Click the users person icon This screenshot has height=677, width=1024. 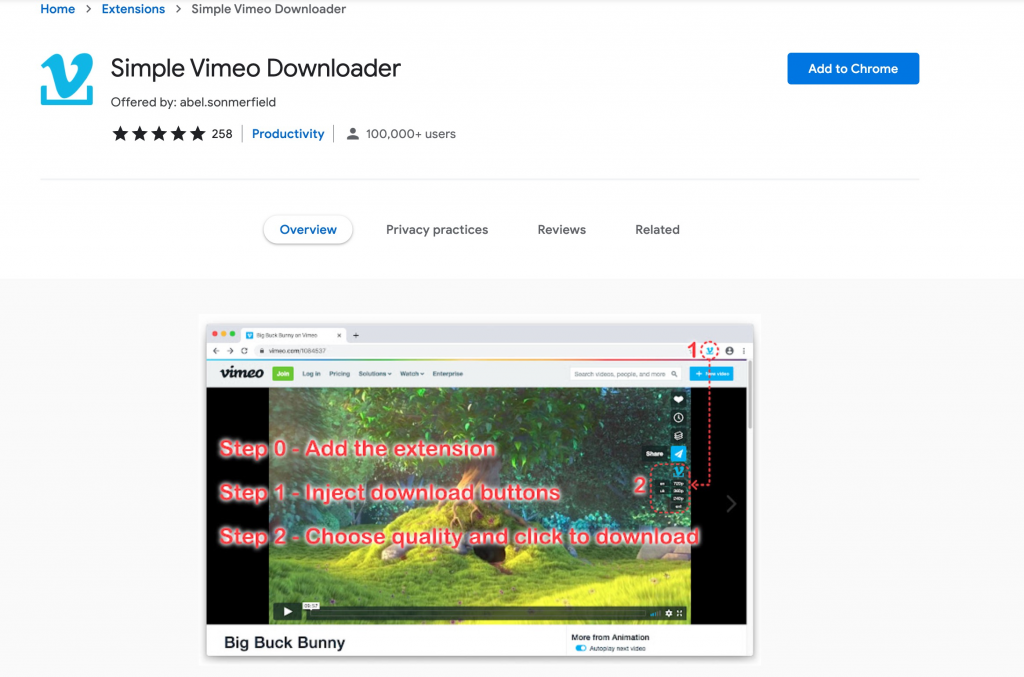point(353,134)
